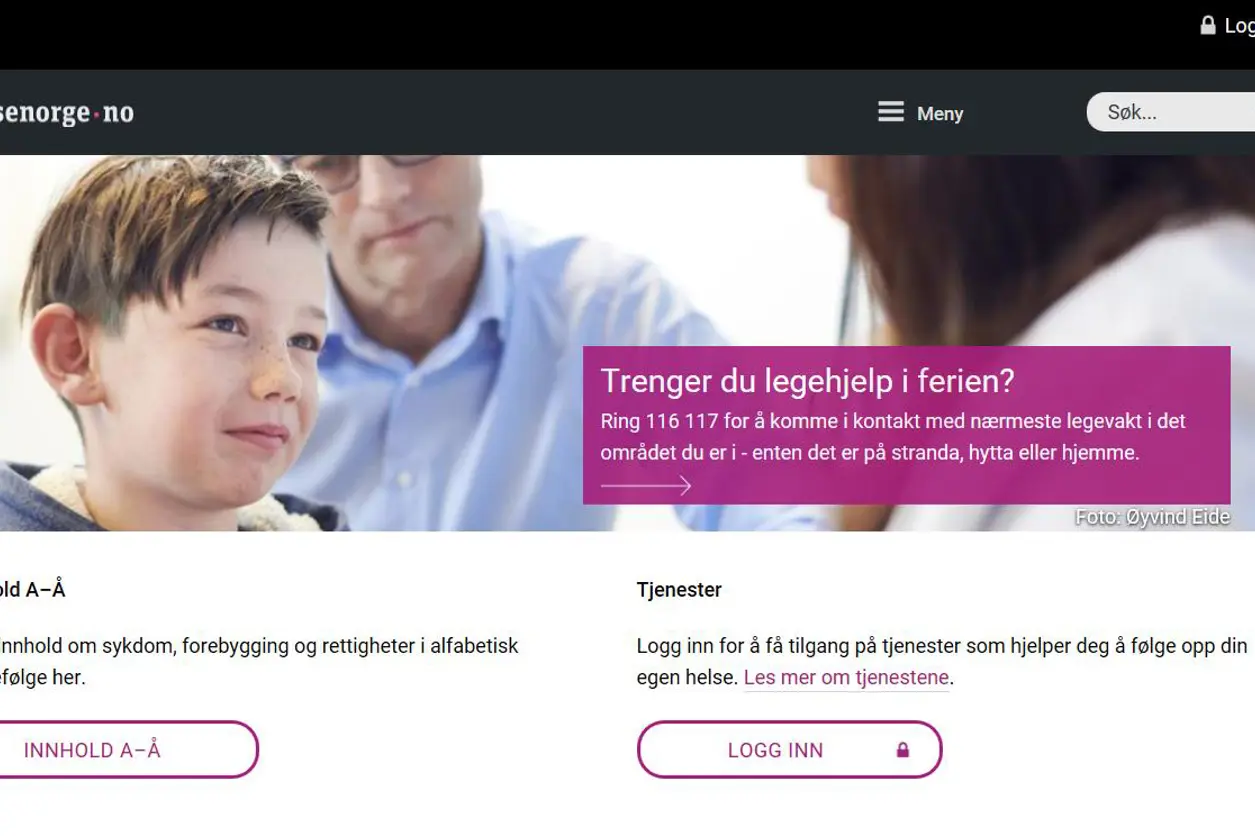This screenshot has height=836, width=1255.
Task: Go to the helsenorge.no logo home link
Action: pyautogui.click(x=67, y=113)
